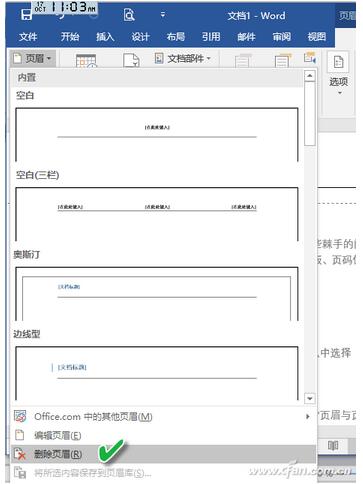The width and height of the screenshot is (363, 484).
Task: Switch to the 邮件 tab
Action: coord(246,37)
